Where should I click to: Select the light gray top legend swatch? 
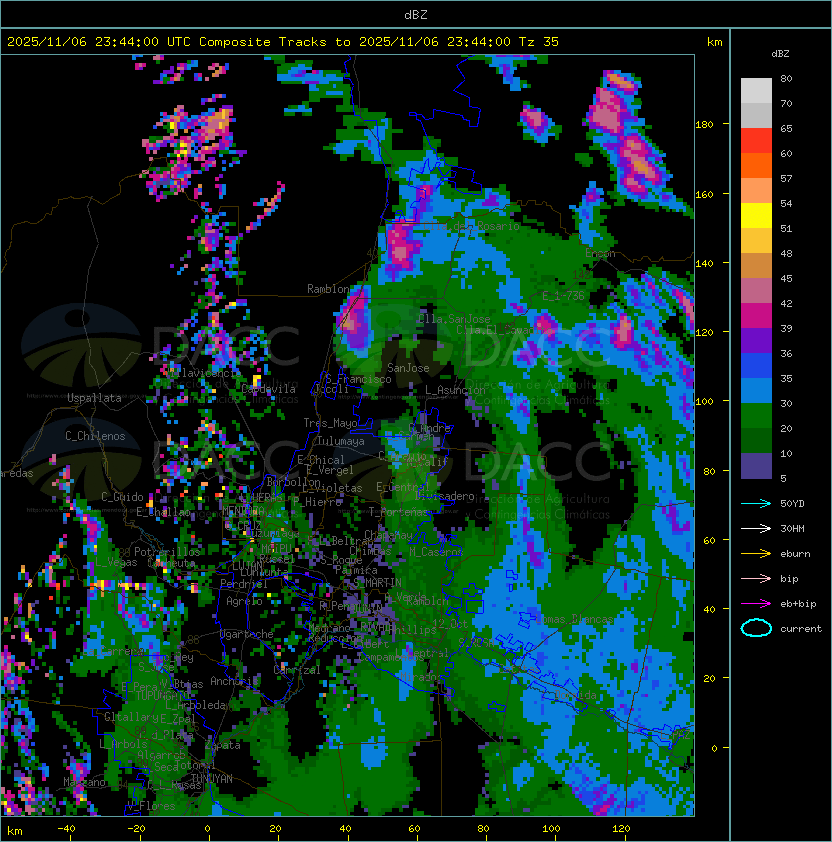[756, 91]
